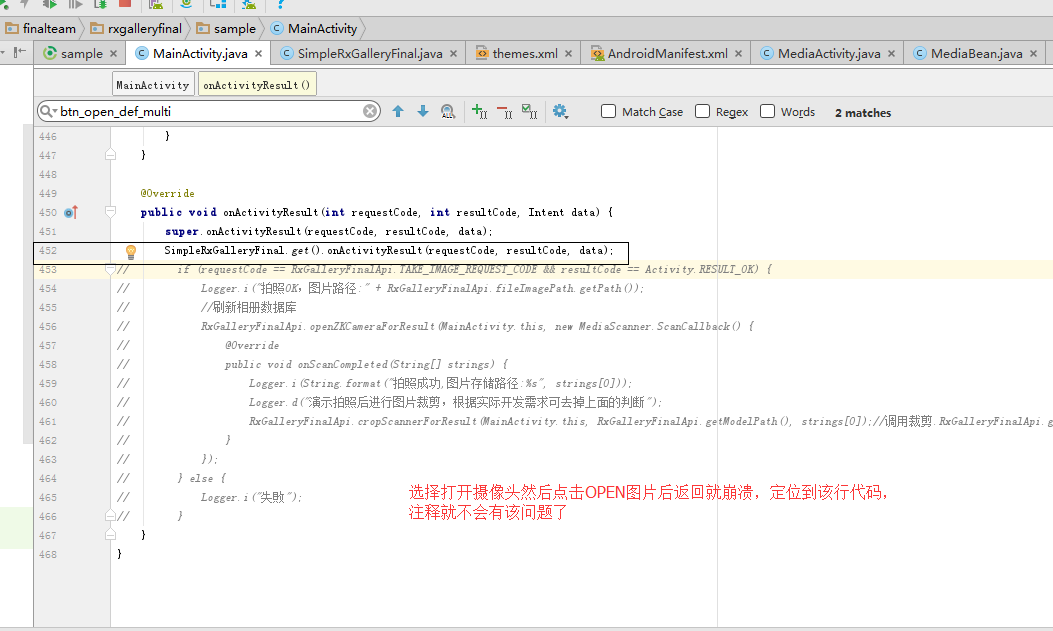Toggle the fold marker at line 447
Screen dimensions: 1053x631
(111, 154)
